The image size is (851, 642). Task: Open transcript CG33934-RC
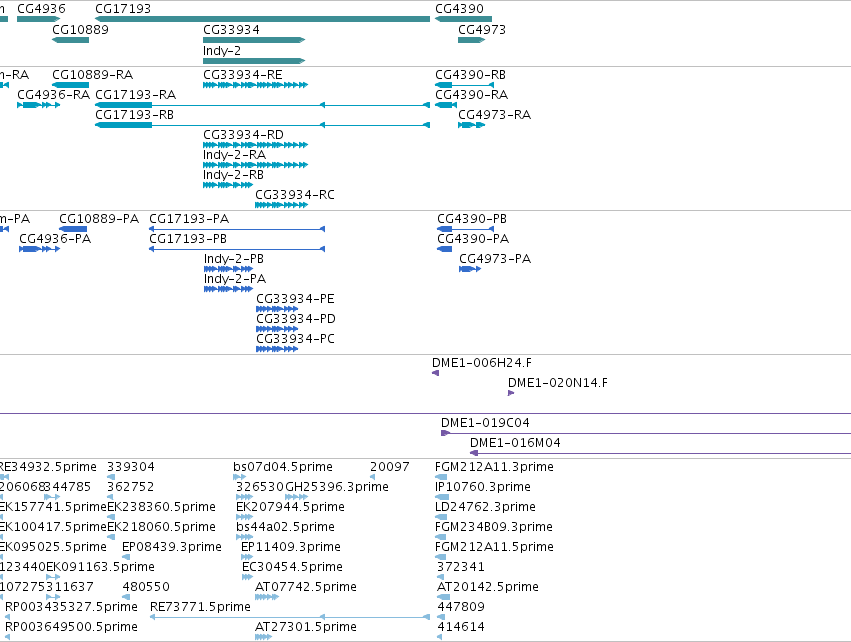(x=295, y=195)
